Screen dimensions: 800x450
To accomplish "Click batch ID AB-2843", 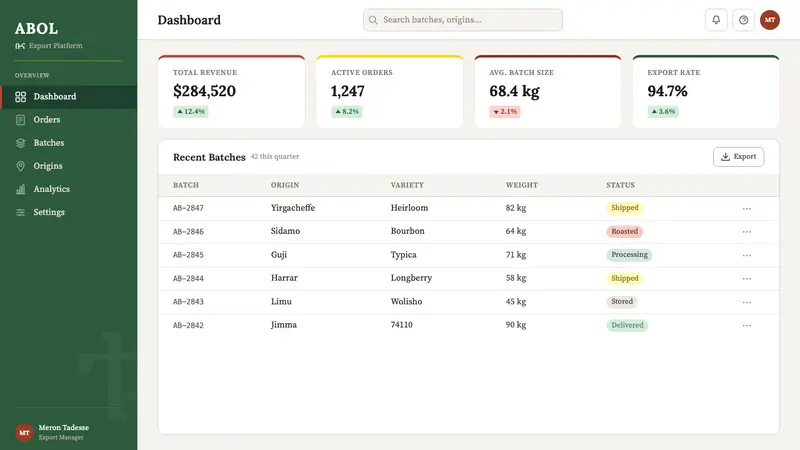I will [188, 302].
